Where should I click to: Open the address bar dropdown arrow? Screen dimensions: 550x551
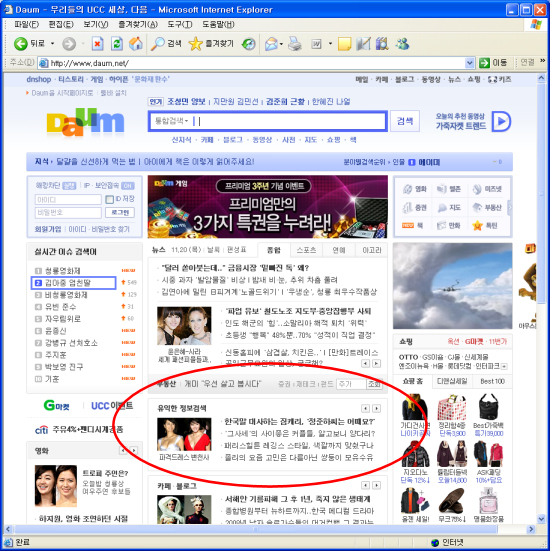tap(470, 63)
